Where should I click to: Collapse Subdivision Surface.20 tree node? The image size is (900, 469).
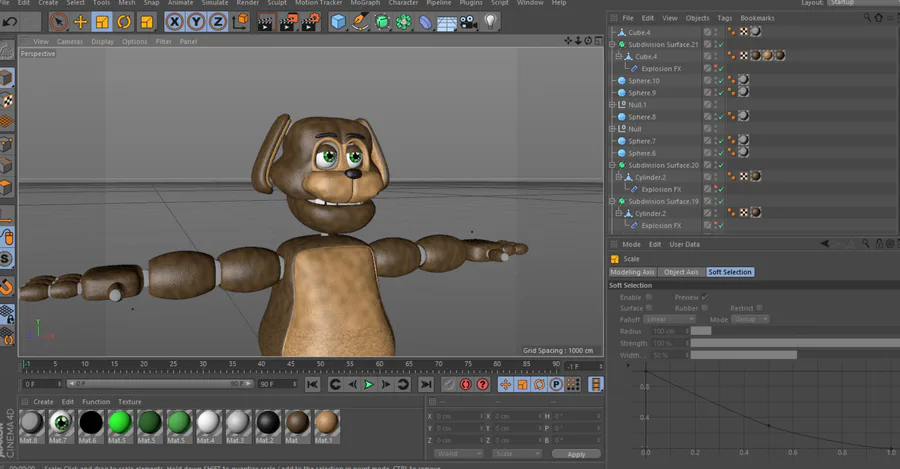pos(612,165)
